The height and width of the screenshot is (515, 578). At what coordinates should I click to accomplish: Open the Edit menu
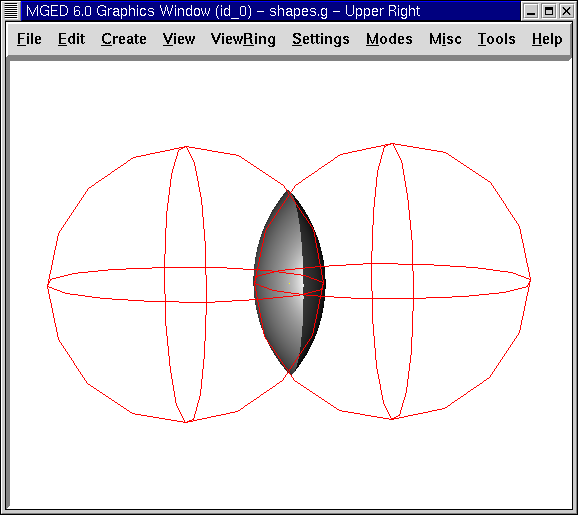click(72, 39)
